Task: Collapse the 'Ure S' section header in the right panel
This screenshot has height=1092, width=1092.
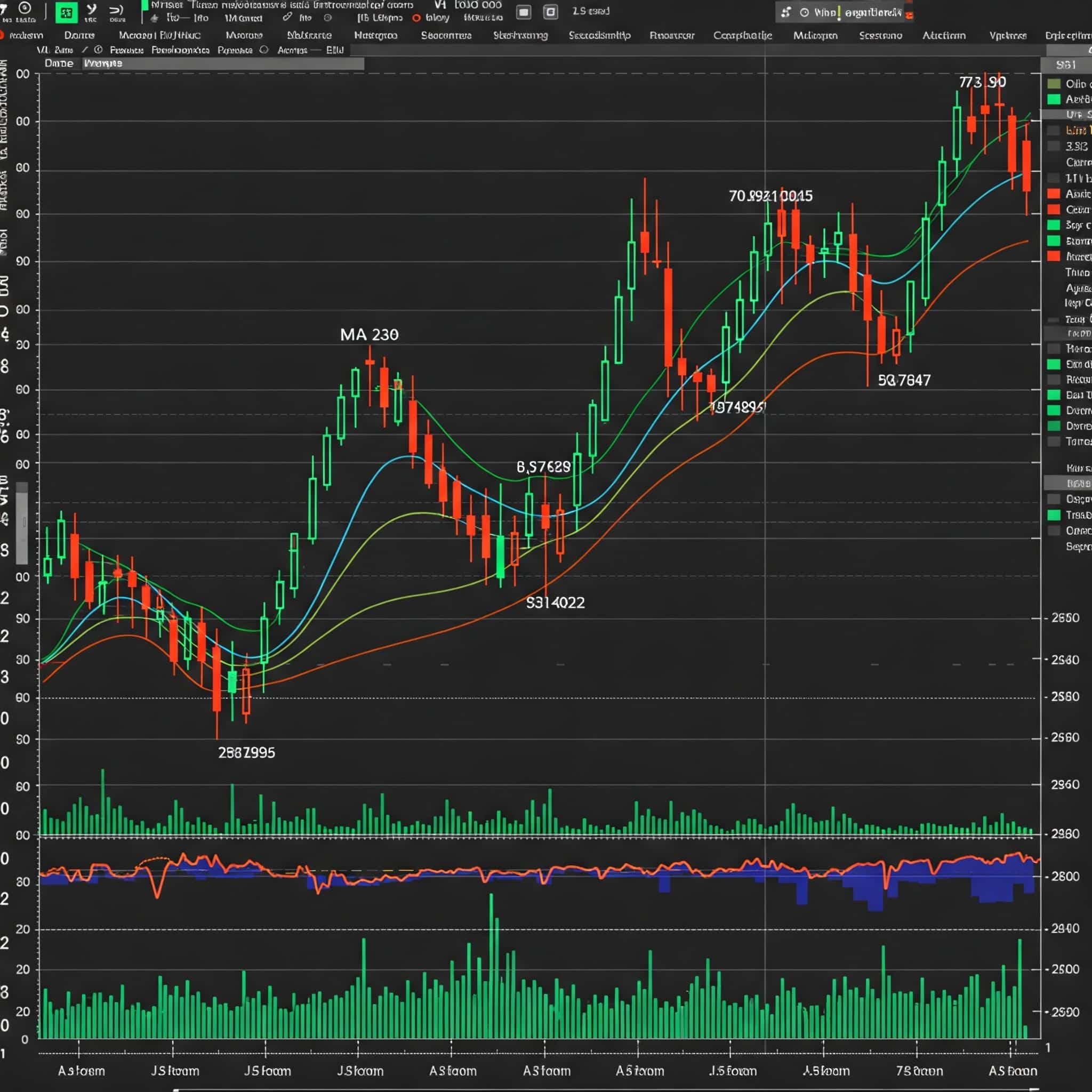Action: [x=1066, y=114]
